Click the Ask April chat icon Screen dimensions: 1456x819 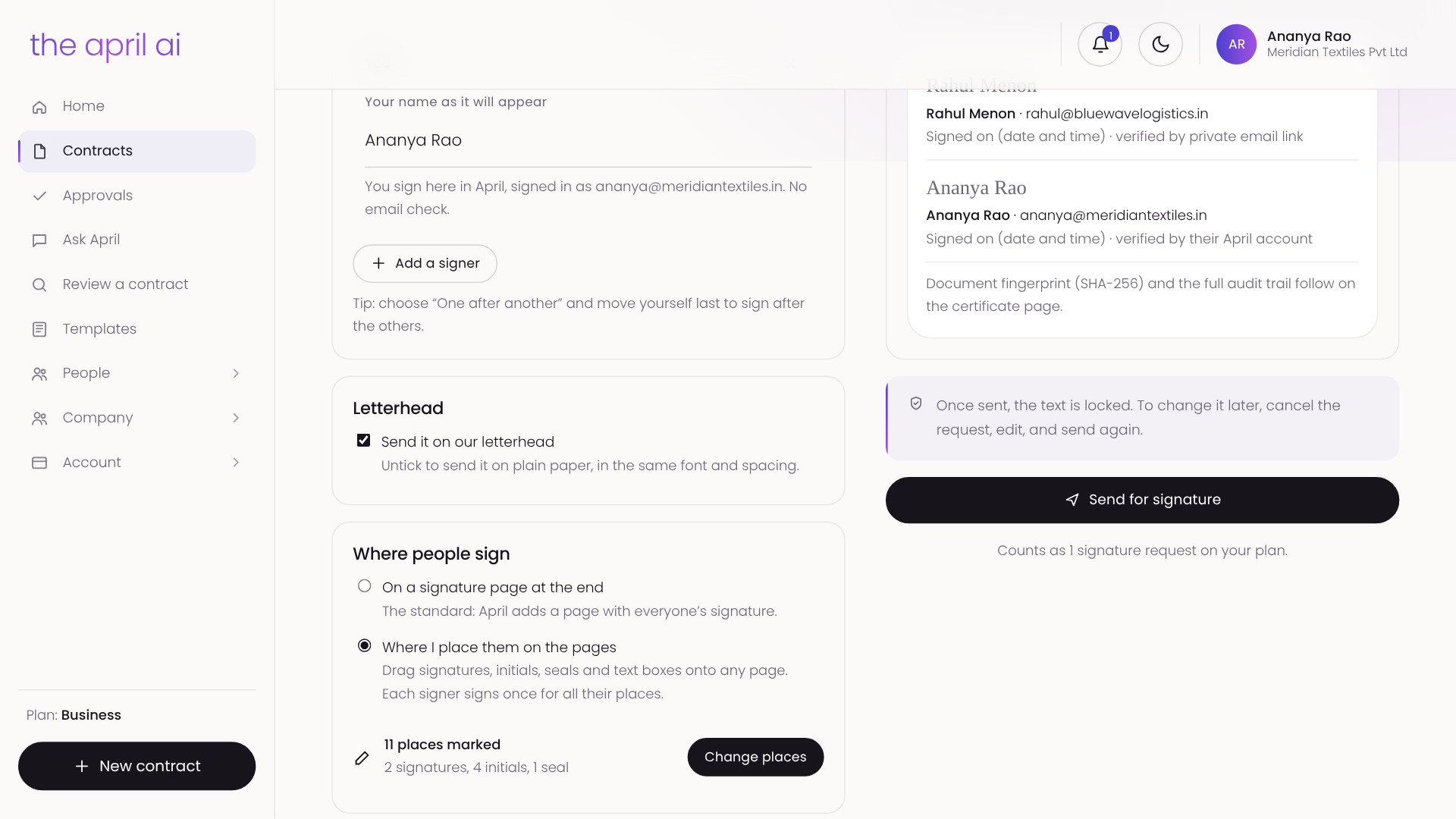pyautogui.click(x=39, y=240)
